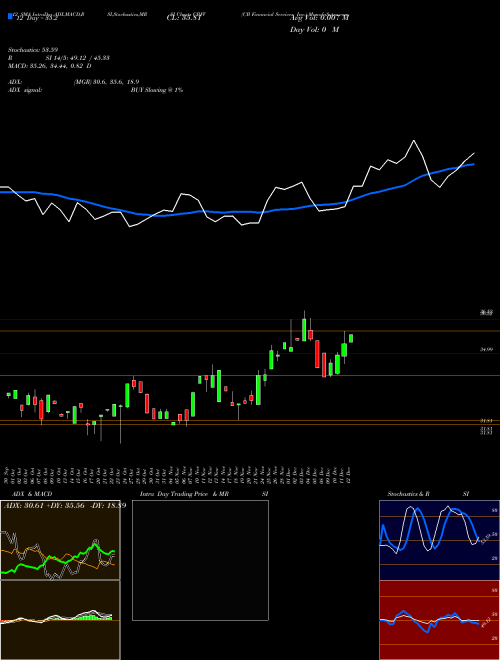The image size is (500, 660).
Task: Click the last green candlestick on the right
Action: pos(351,338)
